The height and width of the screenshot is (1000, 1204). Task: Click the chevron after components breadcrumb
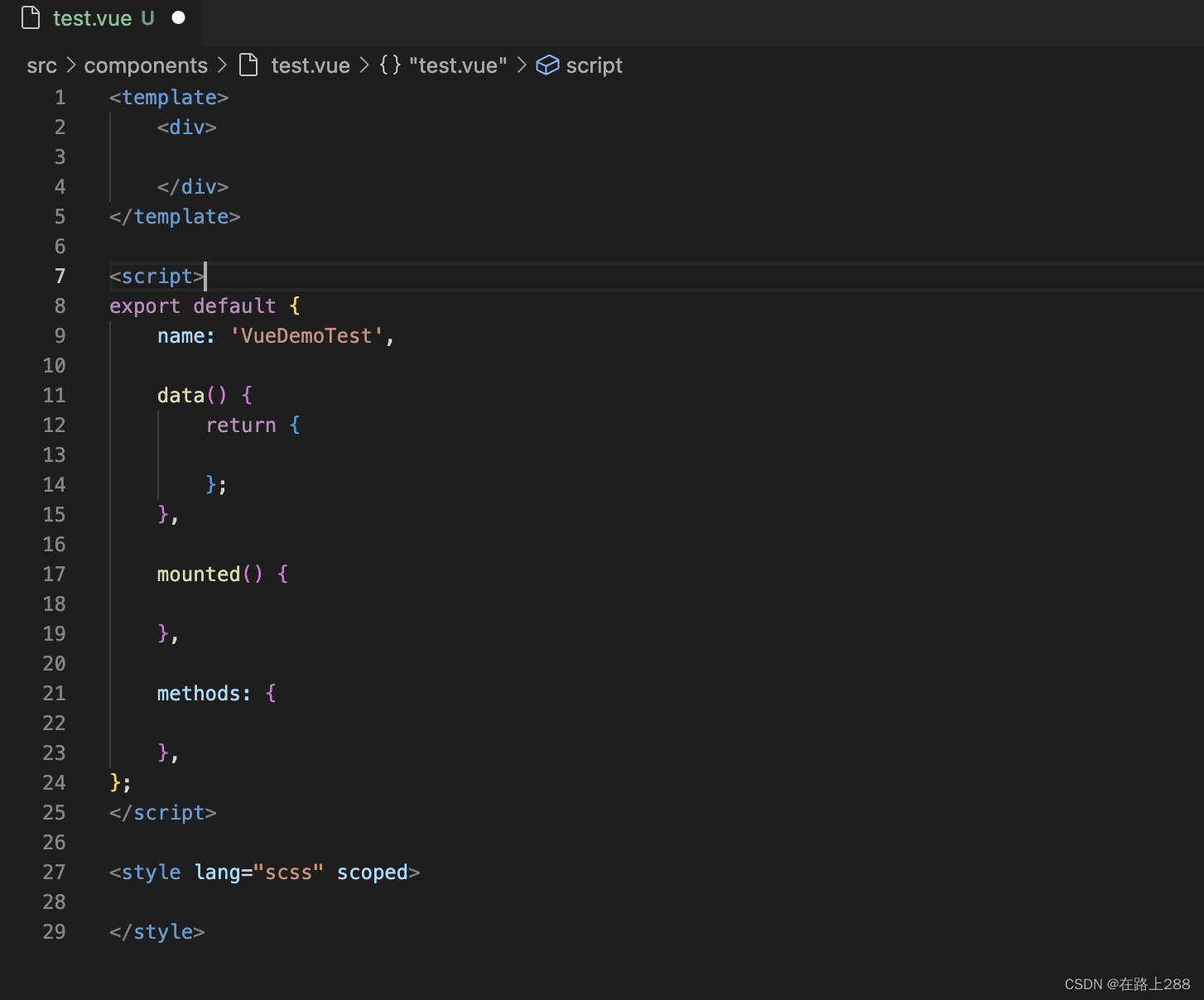point(222,65)
